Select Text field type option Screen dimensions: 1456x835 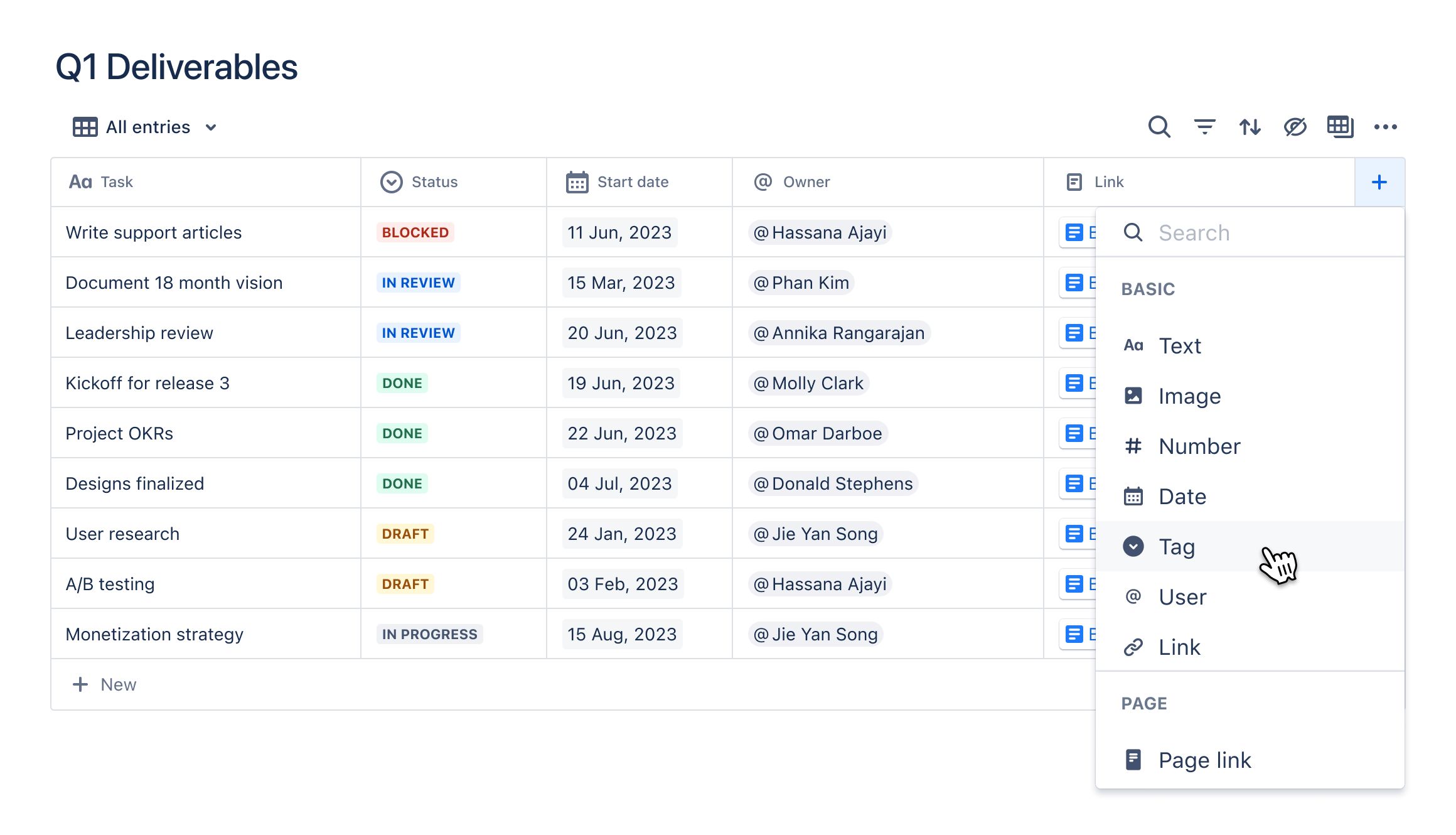pyautogui.click(x=1180, y=346)
